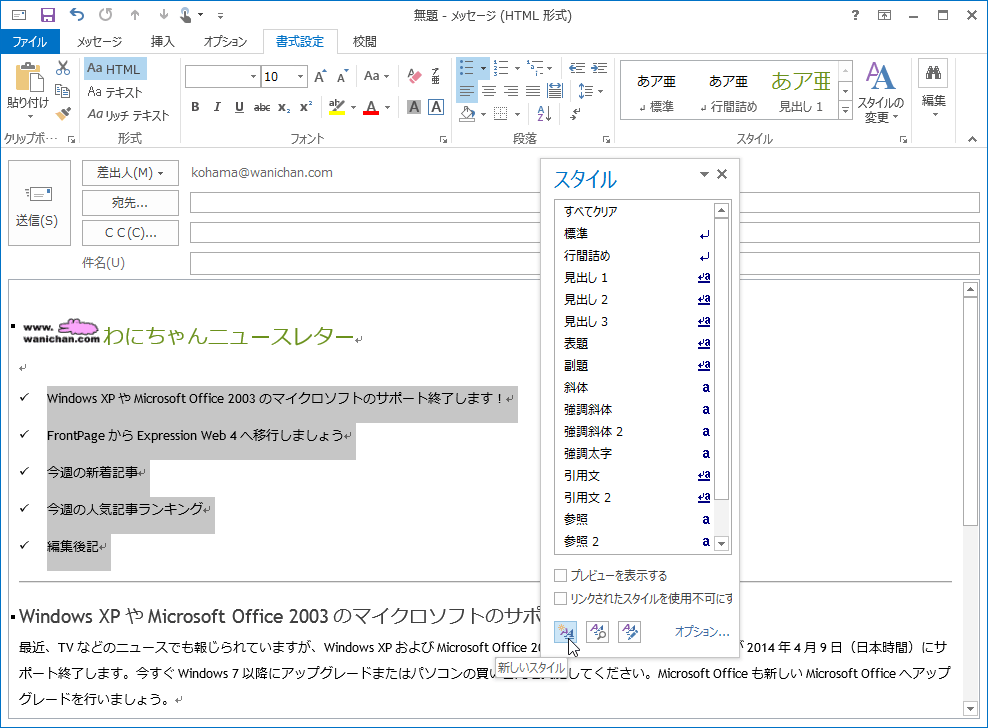Increase font size with grow font icon
Viewport: 988px width, 728px height.
[x=320, y=76]
